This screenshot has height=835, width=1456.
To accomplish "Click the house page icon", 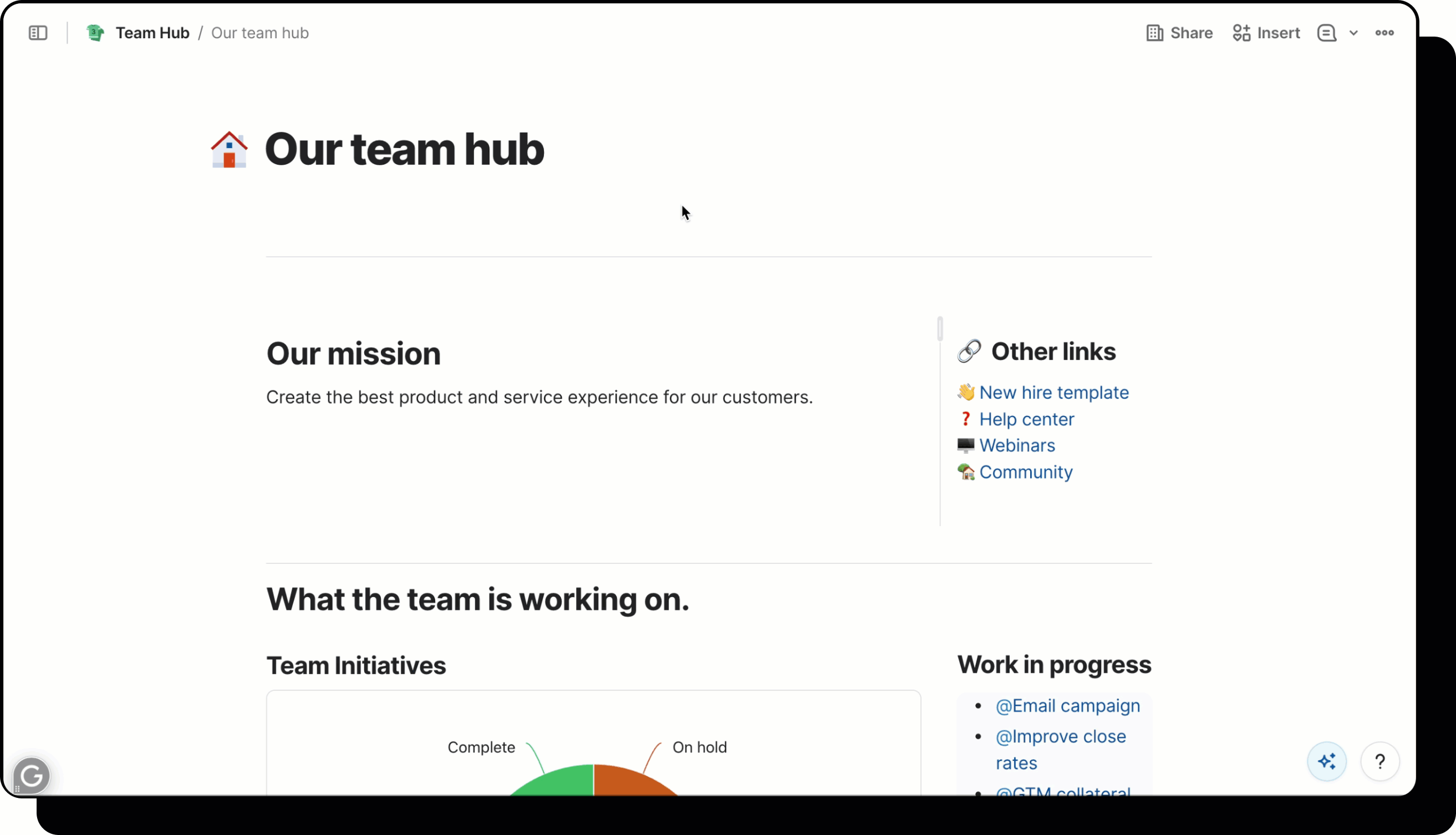I will click(229, 150).
